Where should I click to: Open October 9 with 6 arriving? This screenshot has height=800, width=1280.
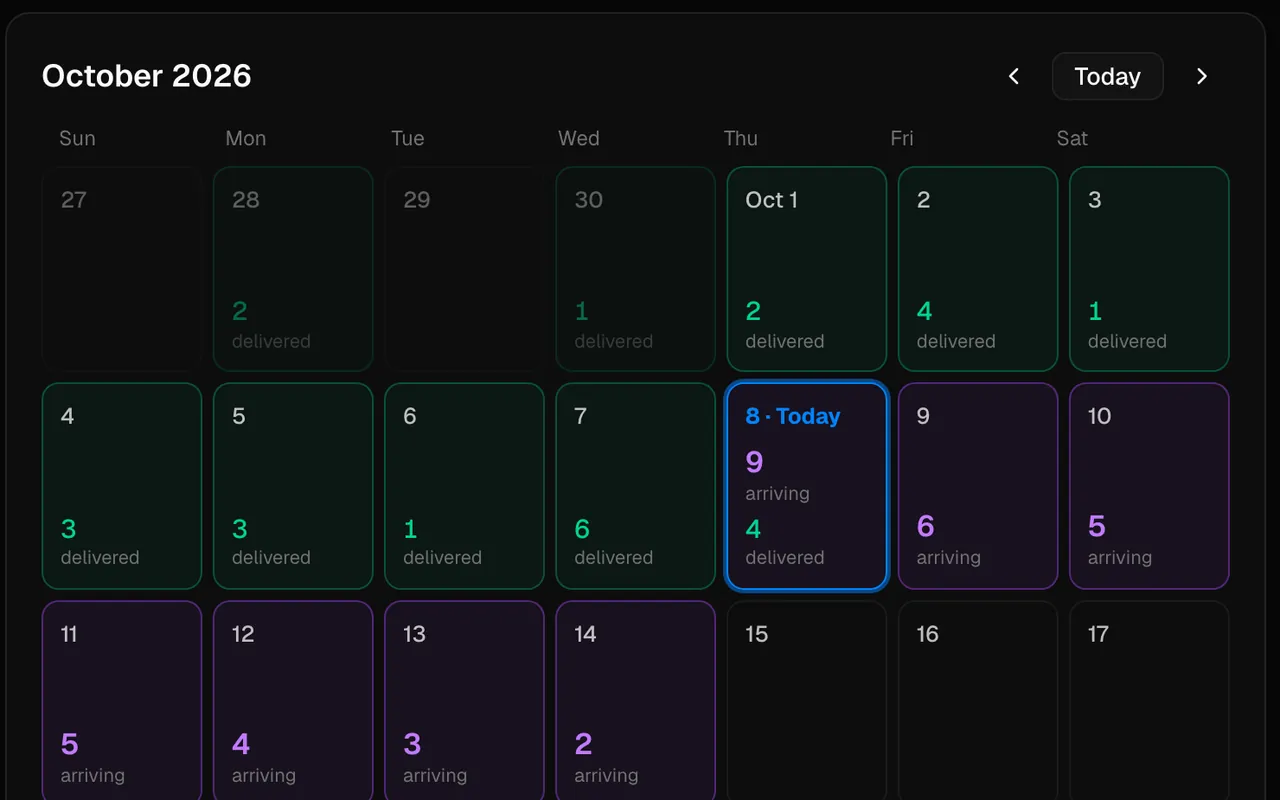pos(978,486)
